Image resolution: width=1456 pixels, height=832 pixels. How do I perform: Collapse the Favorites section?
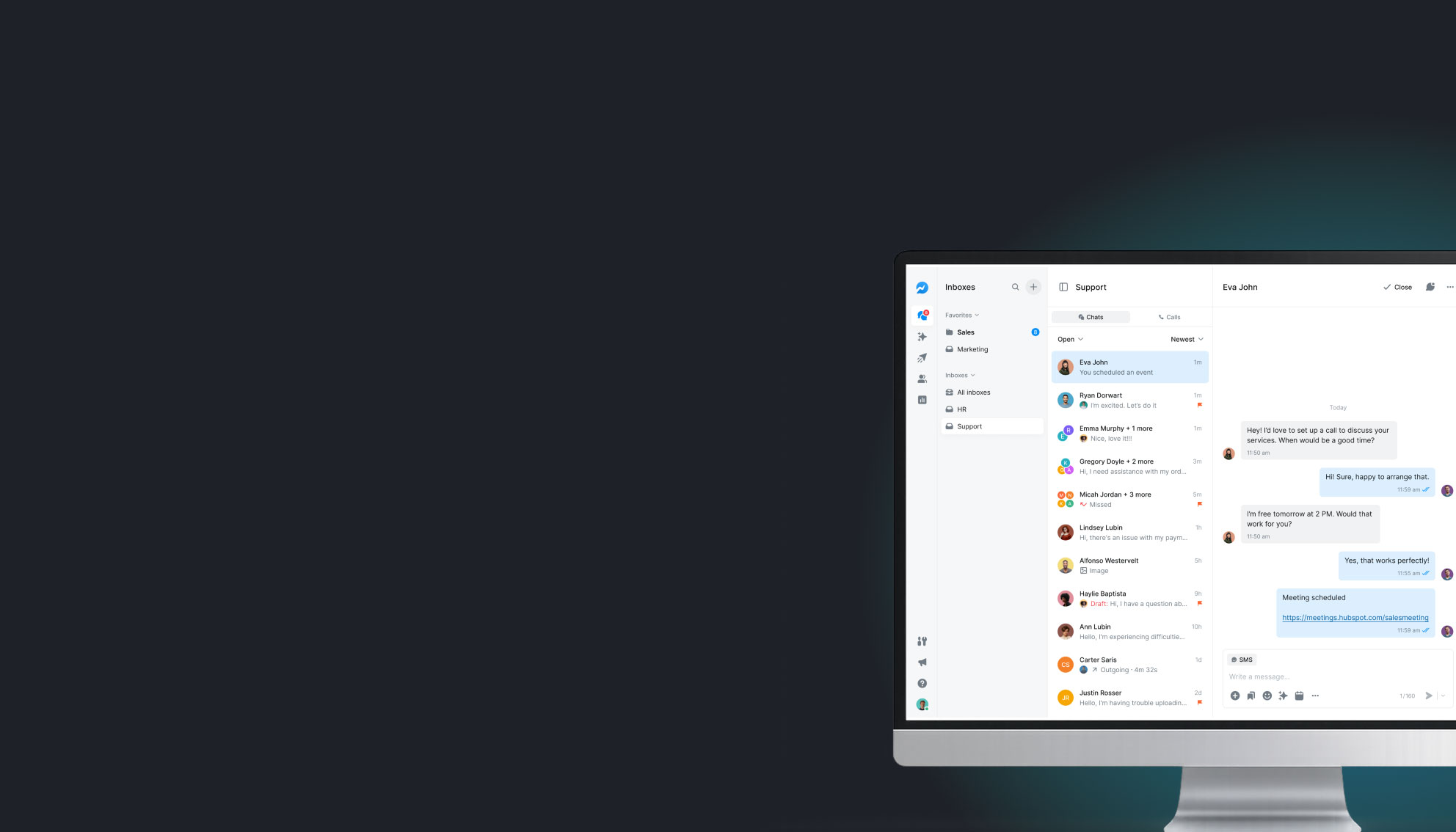pos(962,315)
